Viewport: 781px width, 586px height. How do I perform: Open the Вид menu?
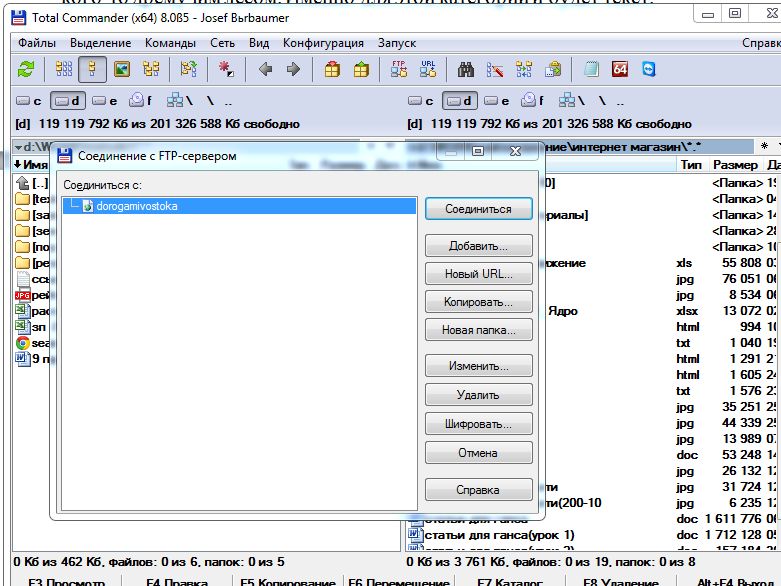(259, 43)
